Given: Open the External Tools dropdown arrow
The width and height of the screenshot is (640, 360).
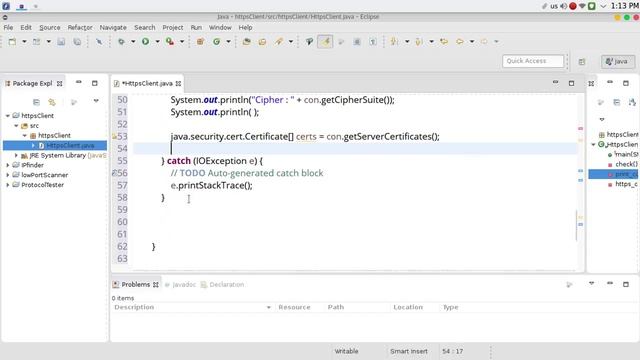Looking at the screenshot, I should [x=182, y=42].
